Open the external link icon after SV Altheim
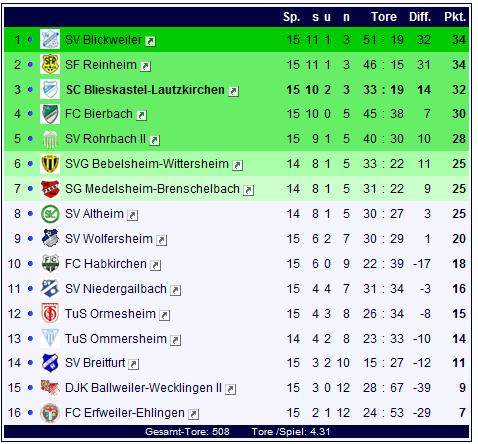 click(x=133, y=215)
